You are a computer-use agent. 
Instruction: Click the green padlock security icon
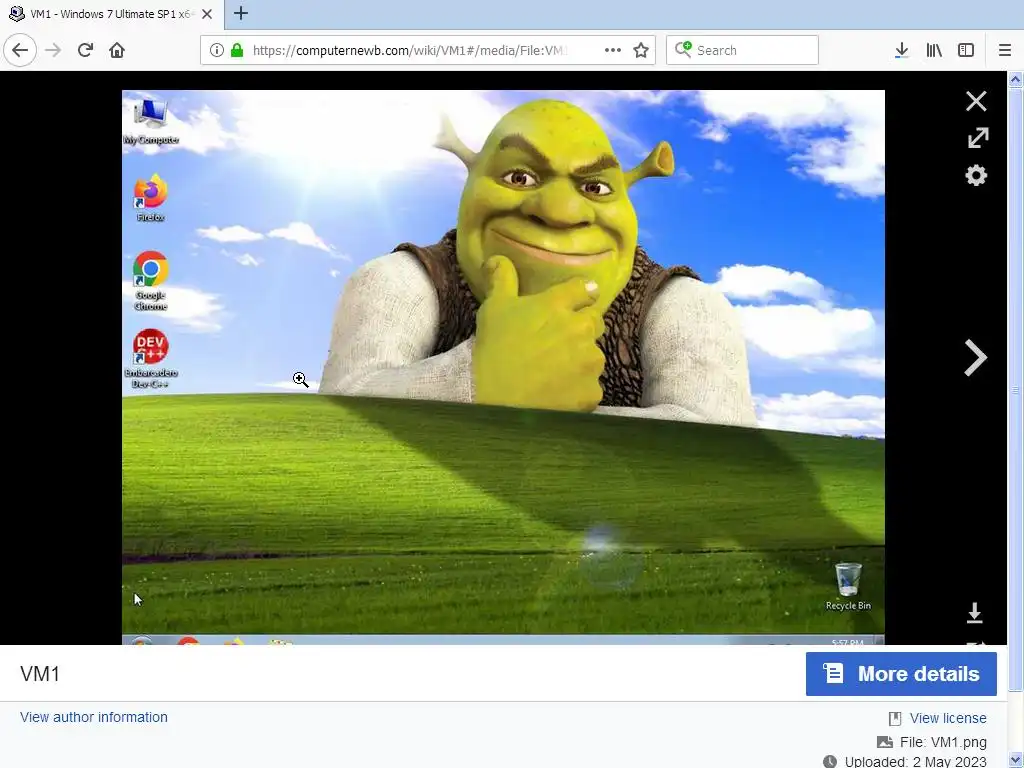point(237,50)
